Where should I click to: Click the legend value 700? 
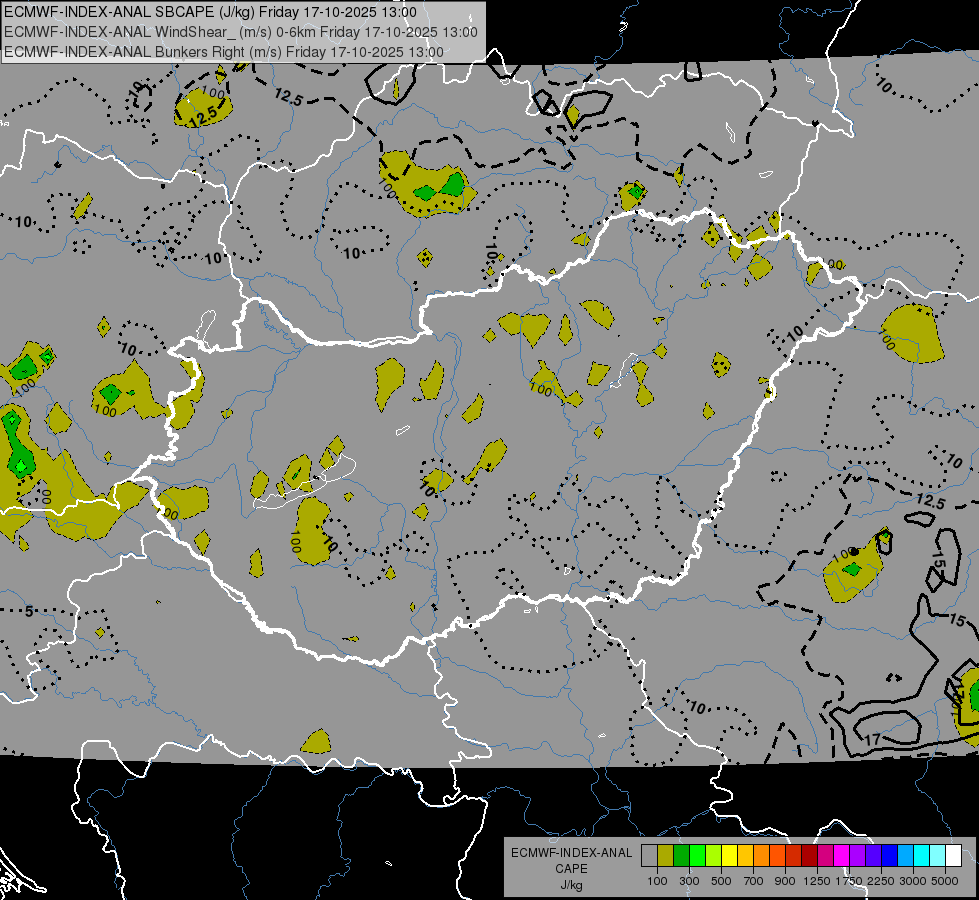[754, 881]
